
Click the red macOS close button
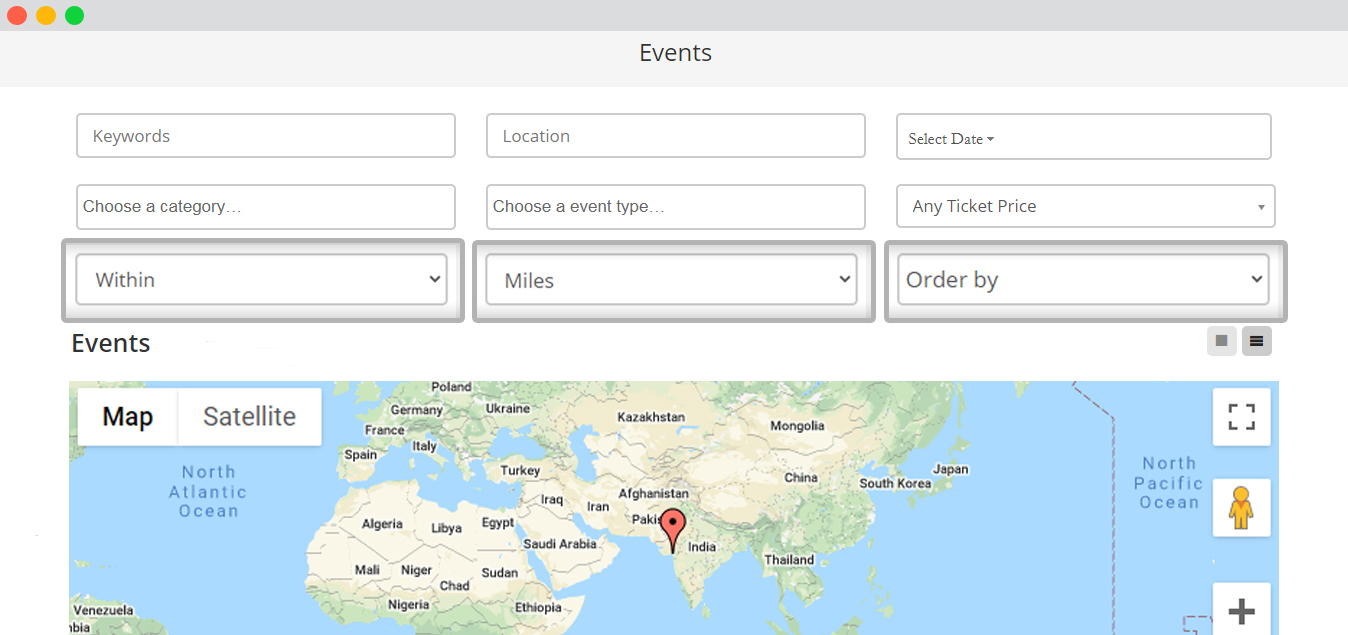tap(17, 16)
